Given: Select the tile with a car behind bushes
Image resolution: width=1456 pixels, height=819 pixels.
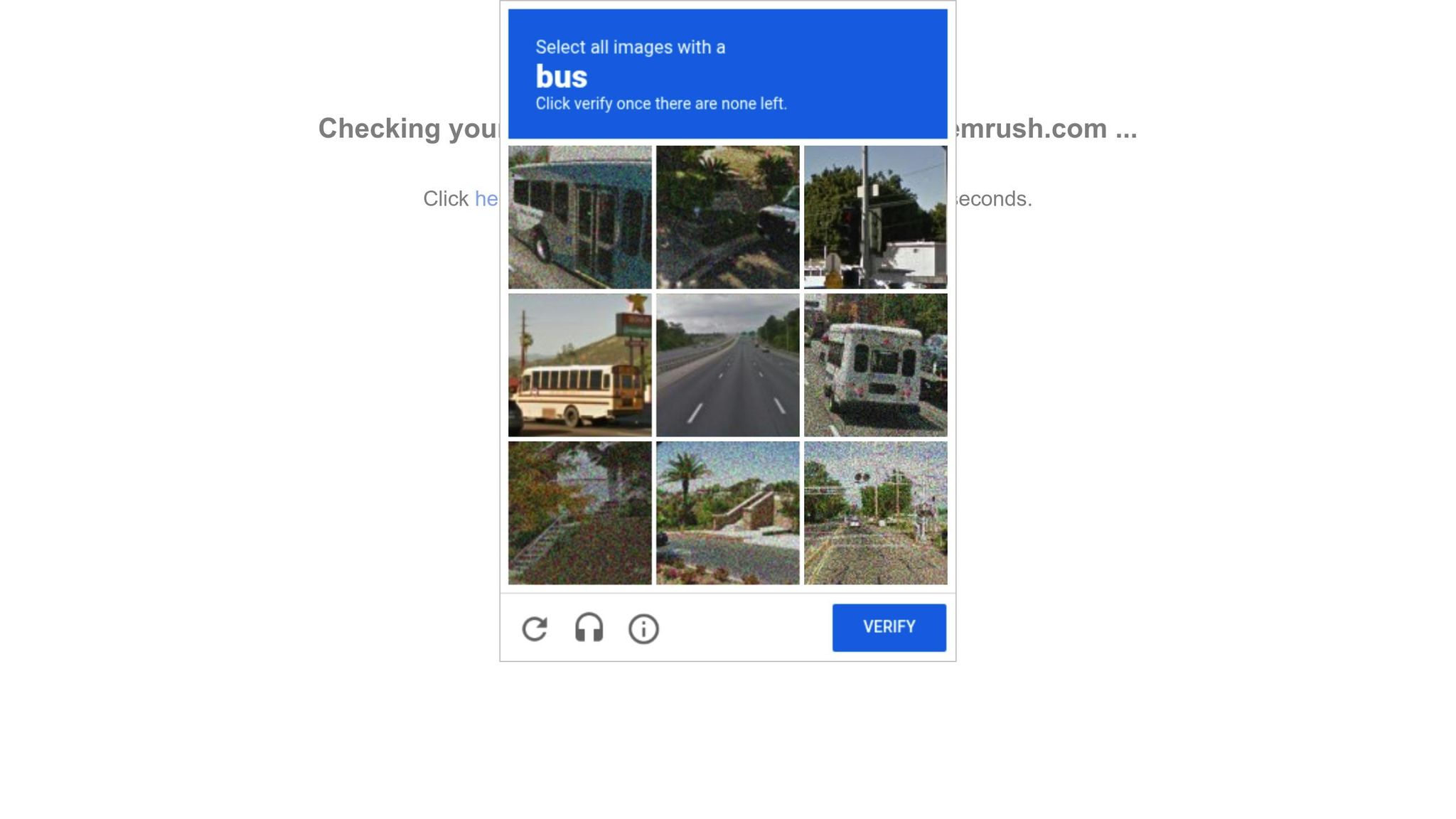Looking at the screenshot, I should pos(728,218).
